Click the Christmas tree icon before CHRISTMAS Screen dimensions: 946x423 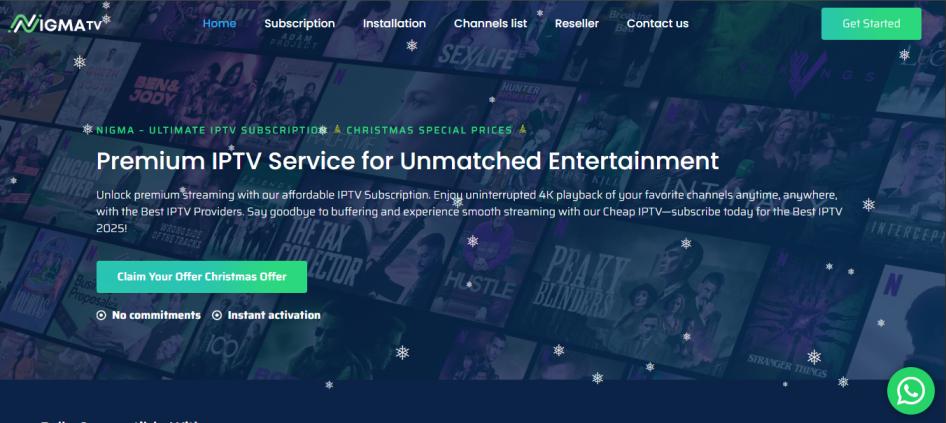point(337,129)
